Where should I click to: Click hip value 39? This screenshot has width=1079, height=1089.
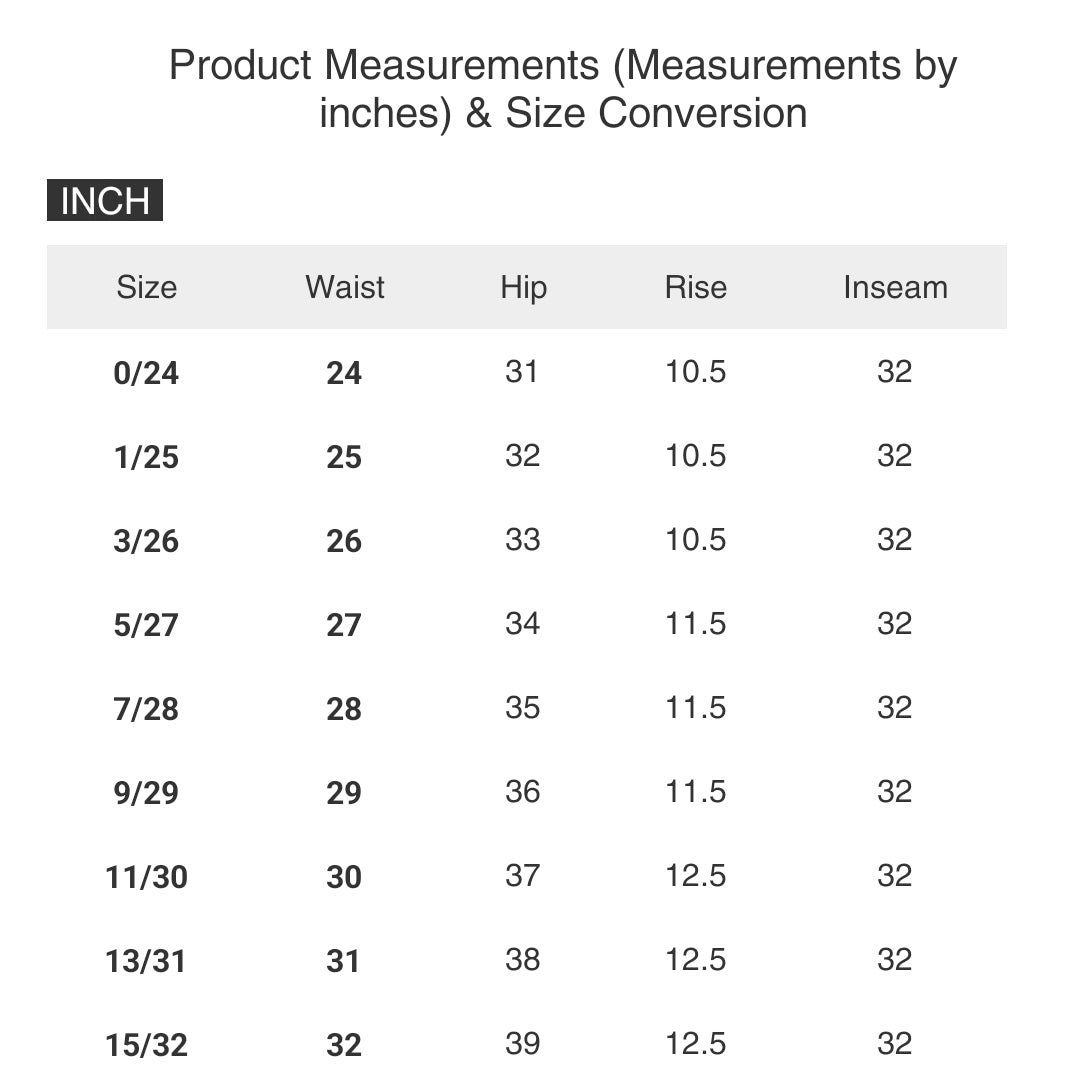click(x=522, y=1043)
